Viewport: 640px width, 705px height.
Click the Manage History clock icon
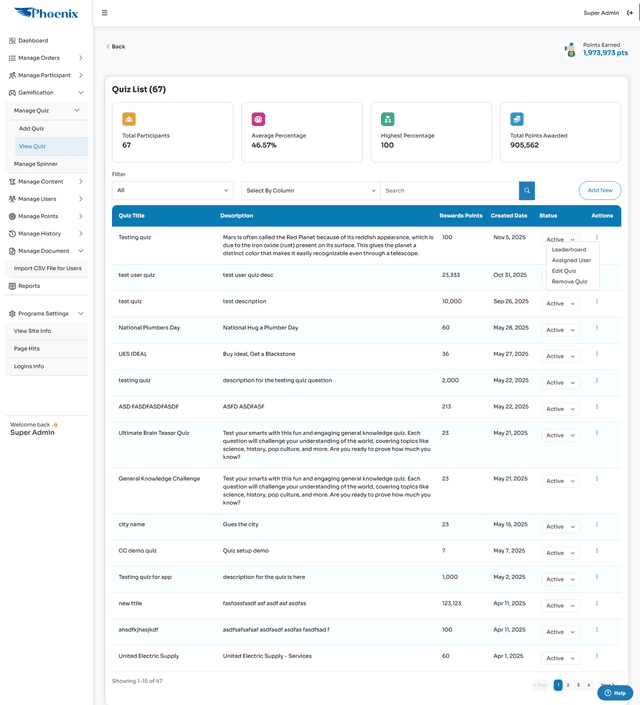(12, 234)
